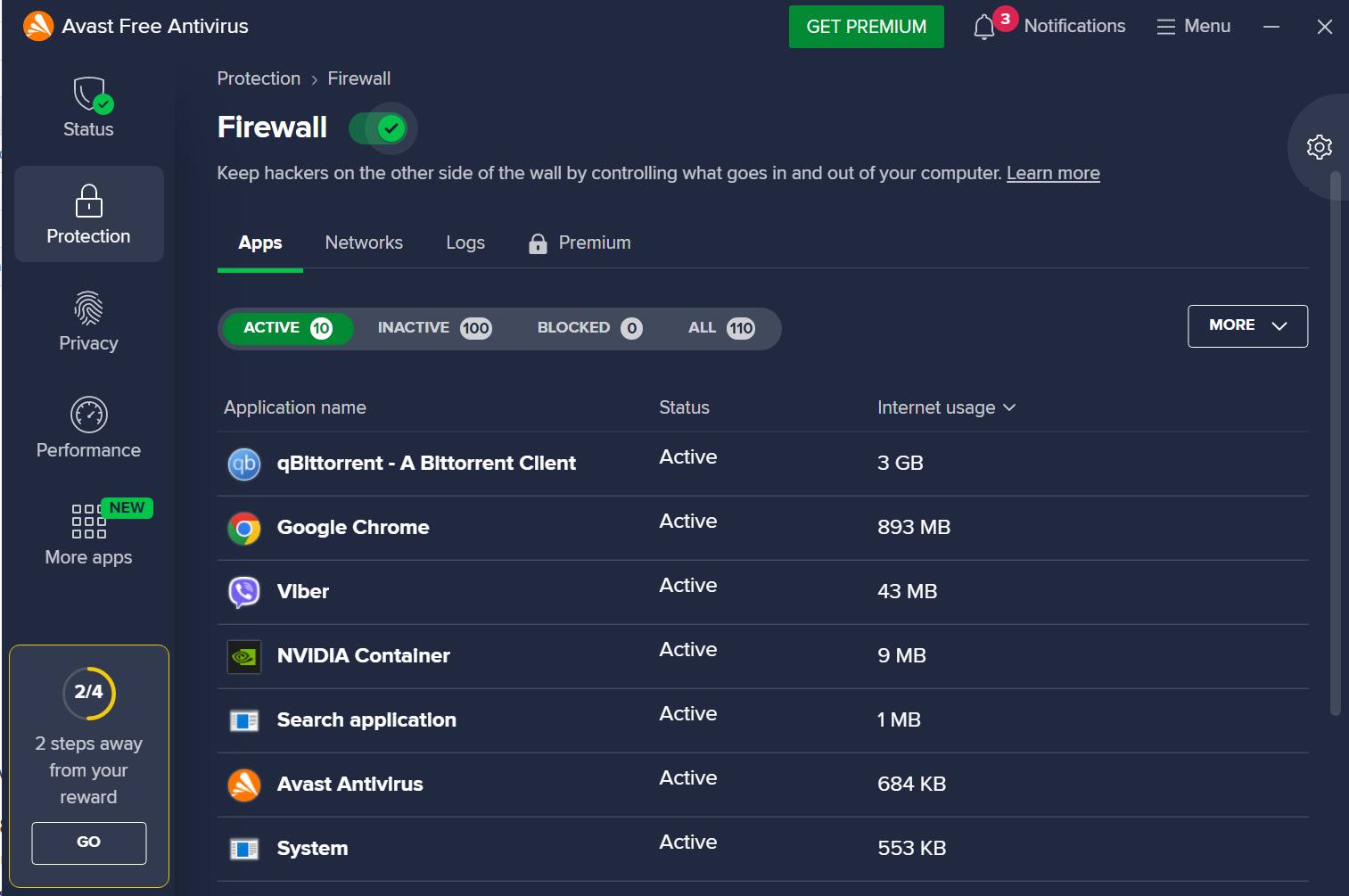This screenshot has width=1349, height=896.
Task: Open the hamburger Menu icon
Action: click(x=1165, y=27)
